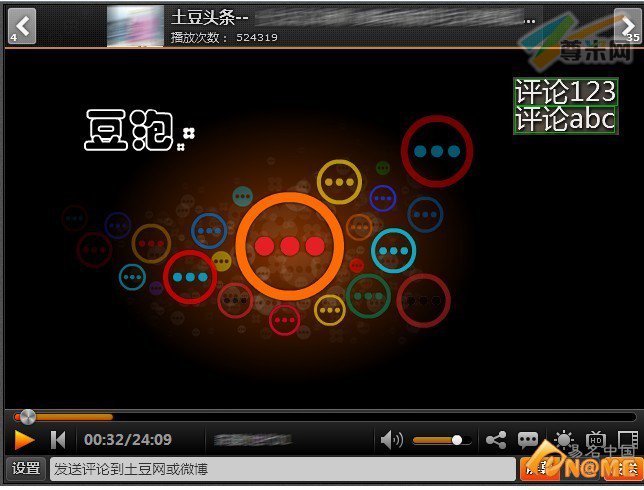Screen dimensions: 644x490
Task: Play the video with the orange play button
Action: click(24, 440)
